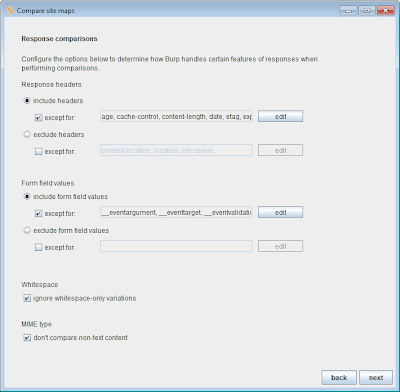Click the '__eventargument, __eventtarget' text field
Viewport: 400px width, 392px height.
[176, 212]
